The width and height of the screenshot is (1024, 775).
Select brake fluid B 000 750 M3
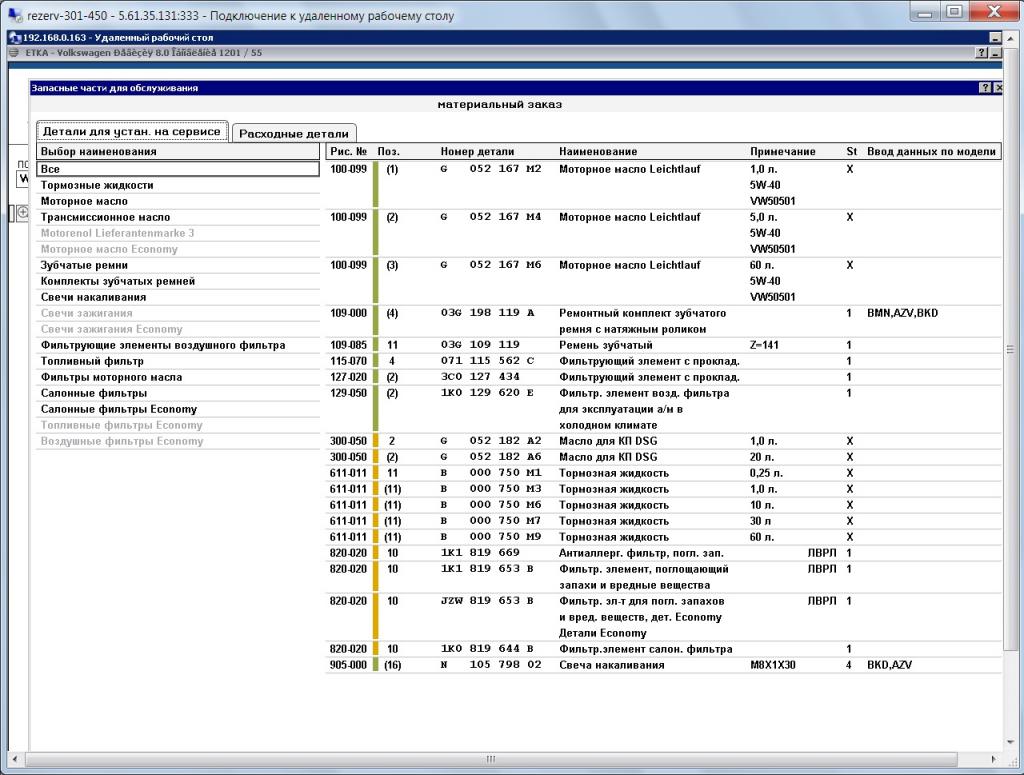click(663, 489)
